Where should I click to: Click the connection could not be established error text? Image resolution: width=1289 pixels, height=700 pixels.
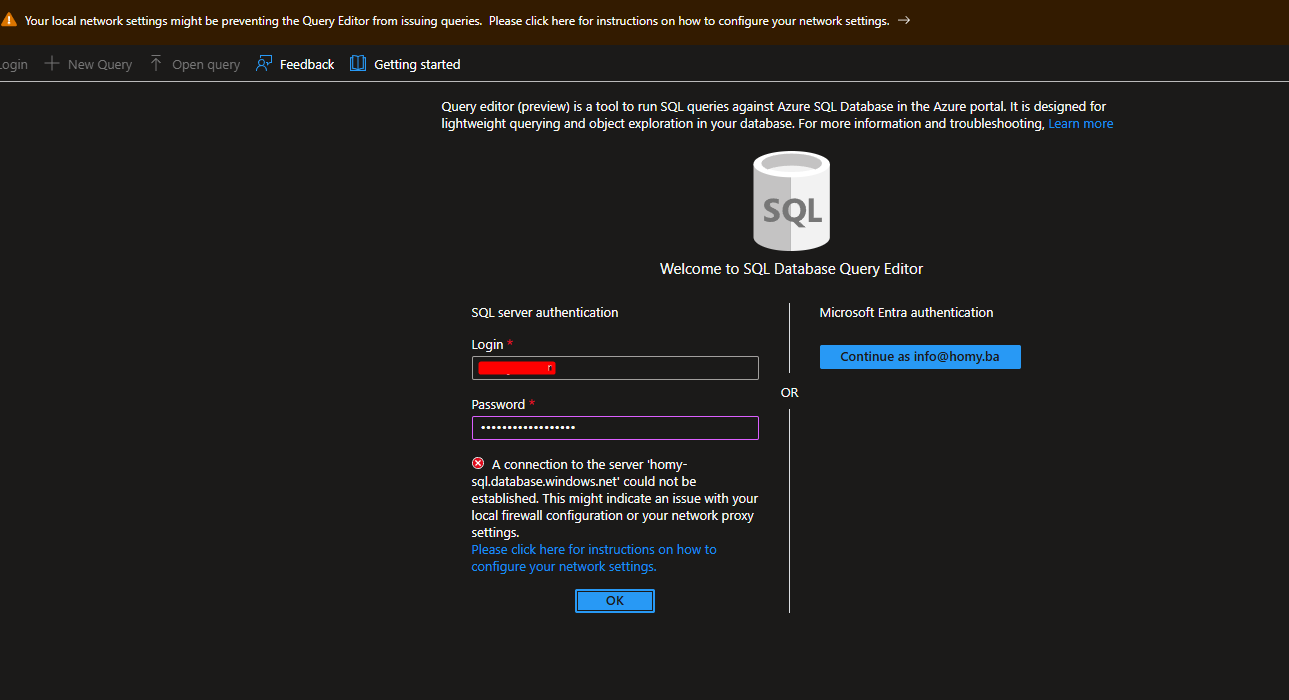[615, 499]
